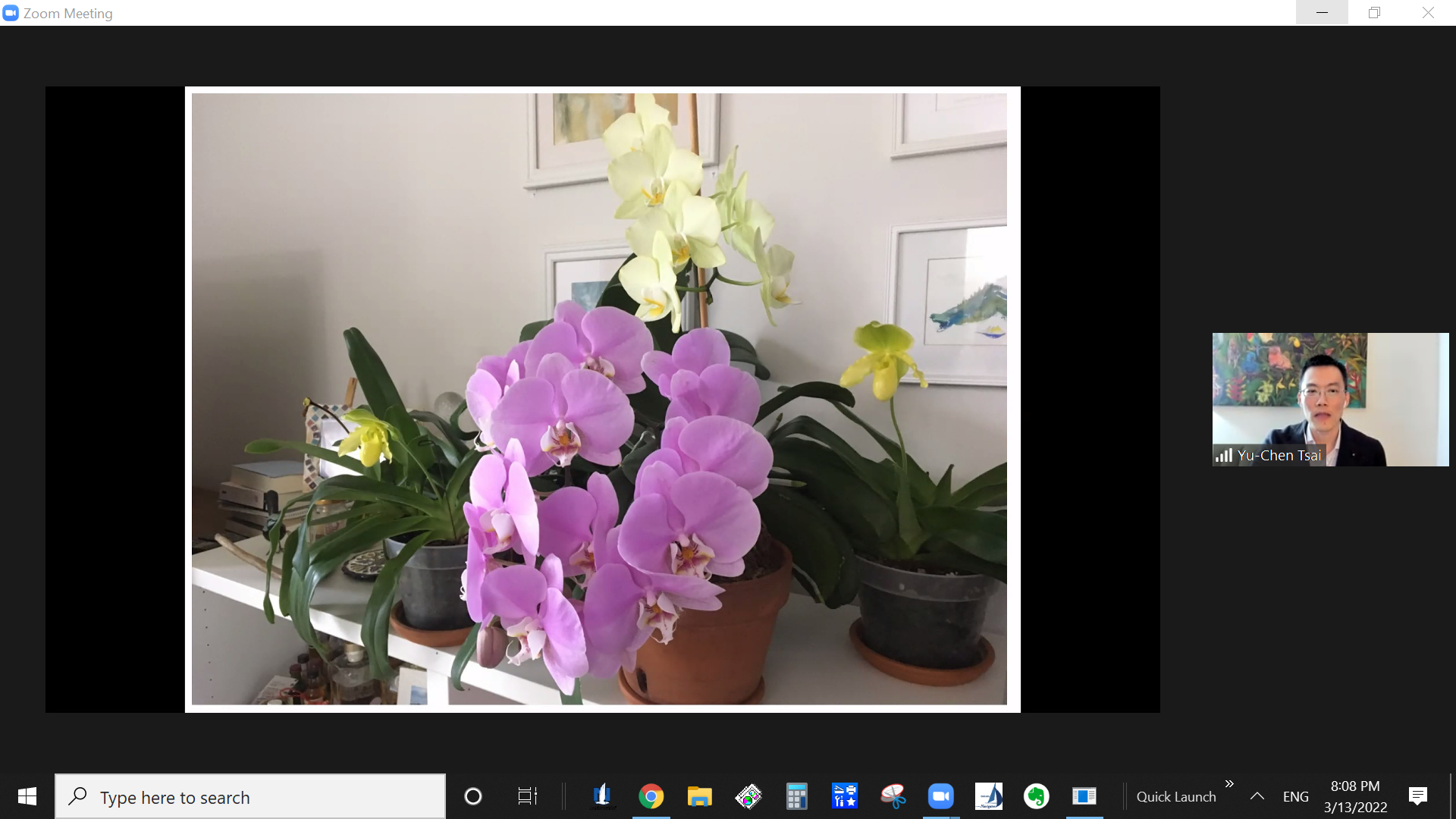Open Cortana from the taskbar

click(473, 796)
